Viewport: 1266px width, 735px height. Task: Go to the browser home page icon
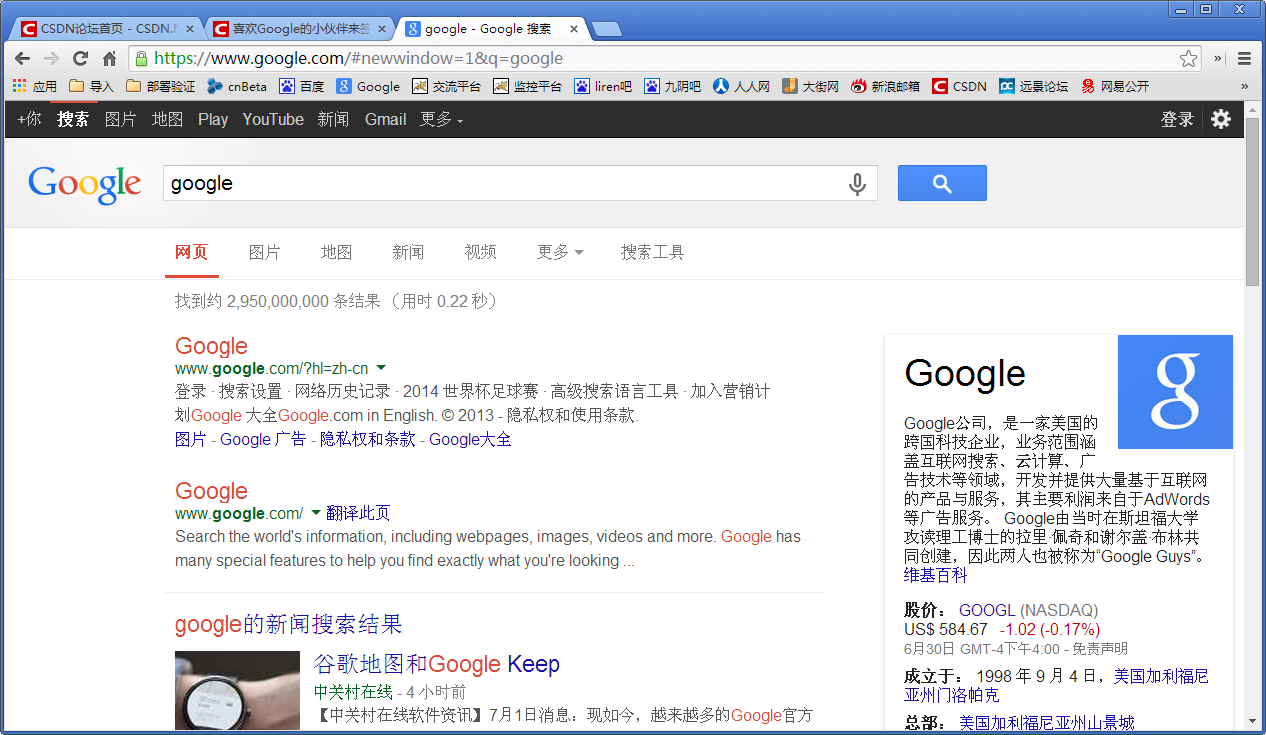[110, 58]
